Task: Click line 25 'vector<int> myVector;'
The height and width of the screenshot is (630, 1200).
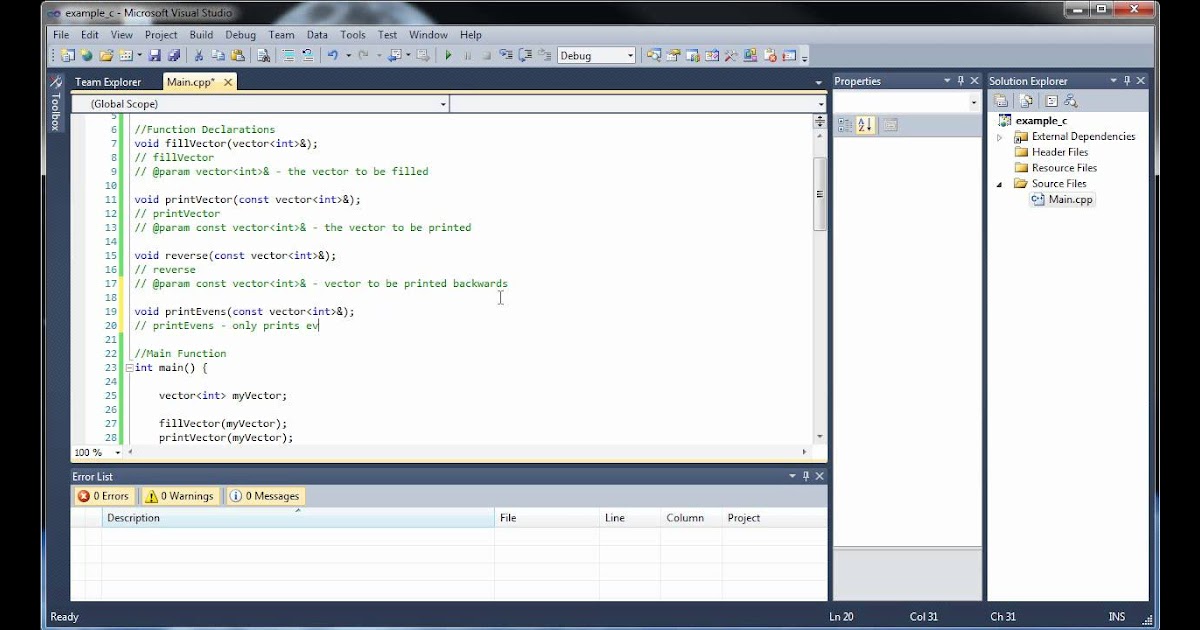Action: point(222,396)
